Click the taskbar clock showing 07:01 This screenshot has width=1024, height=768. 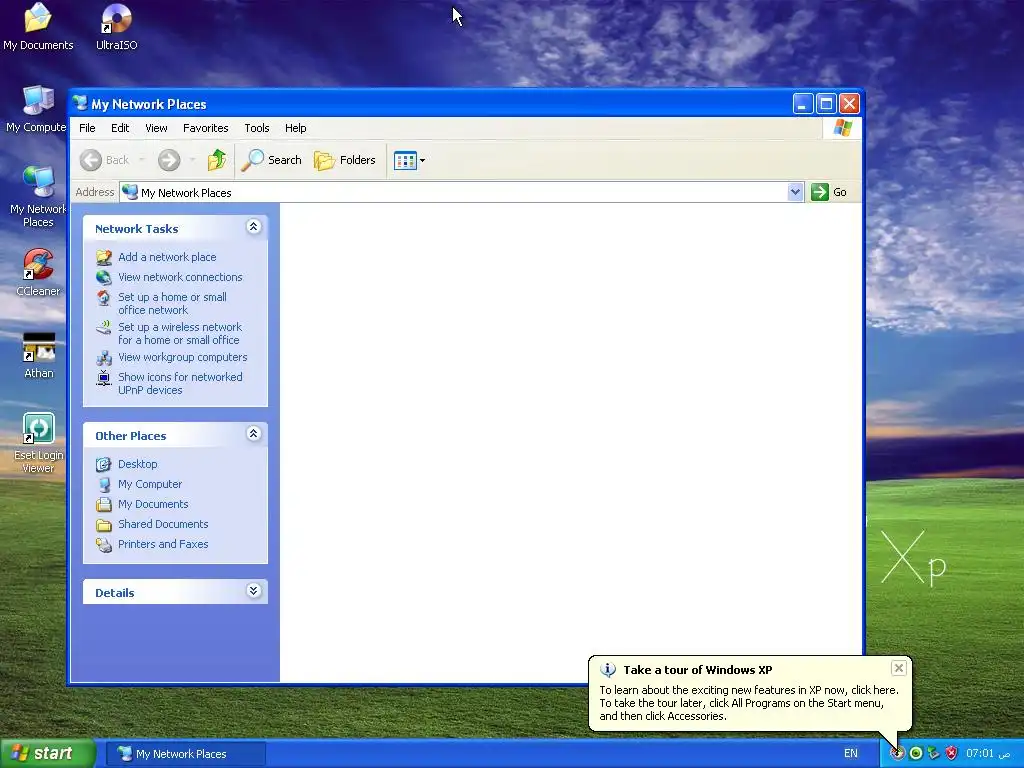point(988,754)
